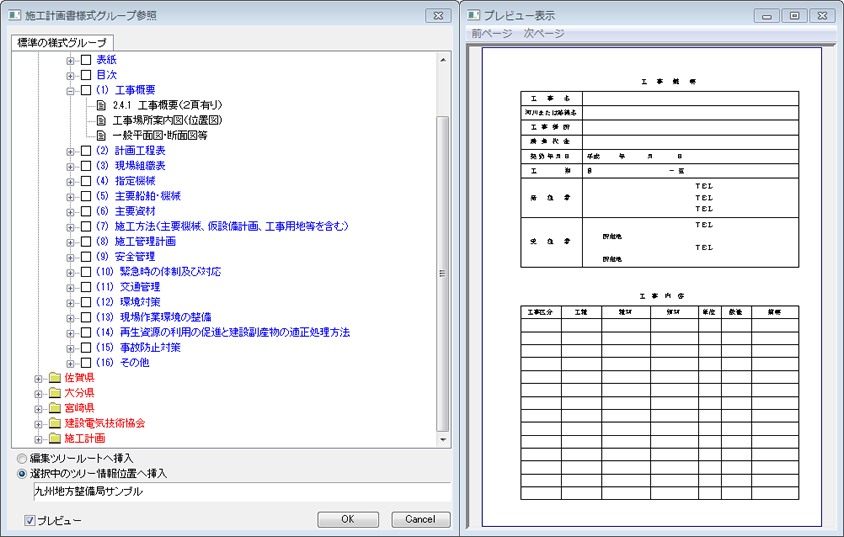Viewport: 844px width, 537px height.
Task: Click the 建設電気技術協会 folder icon
Action: click(x=54, y=423)
